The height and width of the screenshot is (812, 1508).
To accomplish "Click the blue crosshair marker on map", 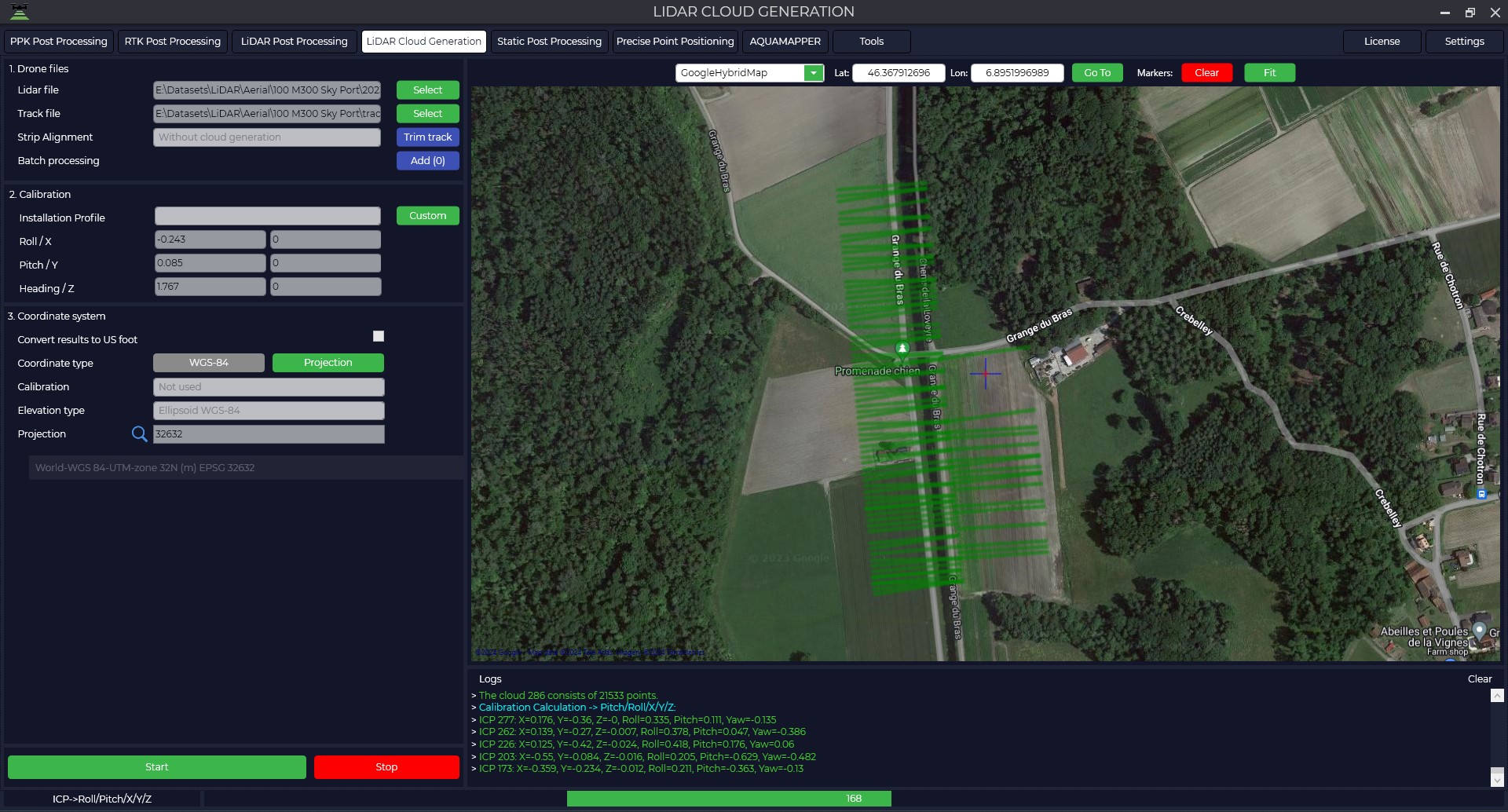I will (986, 374).
